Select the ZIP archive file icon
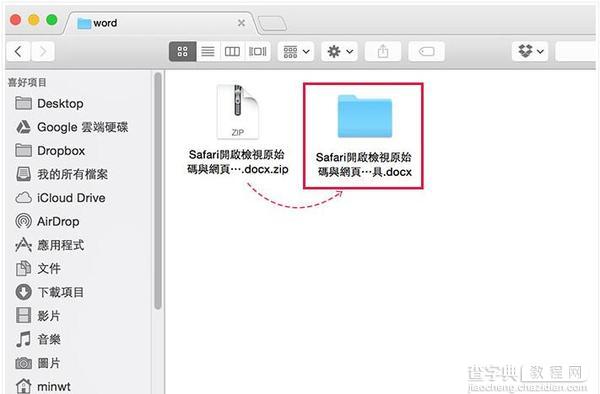This screenshot has height=394, width=600. [238, 112]
